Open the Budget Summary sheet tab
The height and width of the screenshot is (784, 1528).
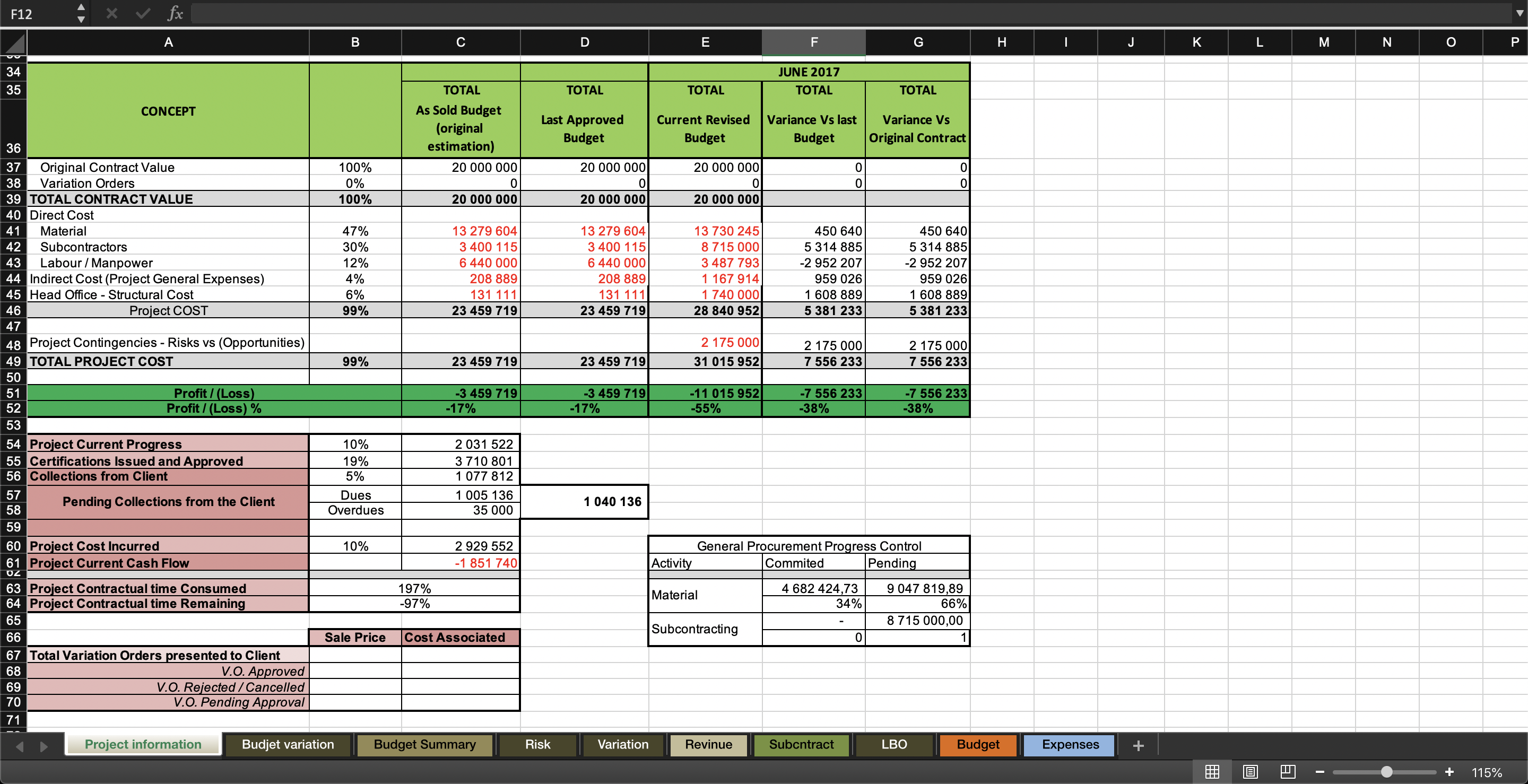424,744
